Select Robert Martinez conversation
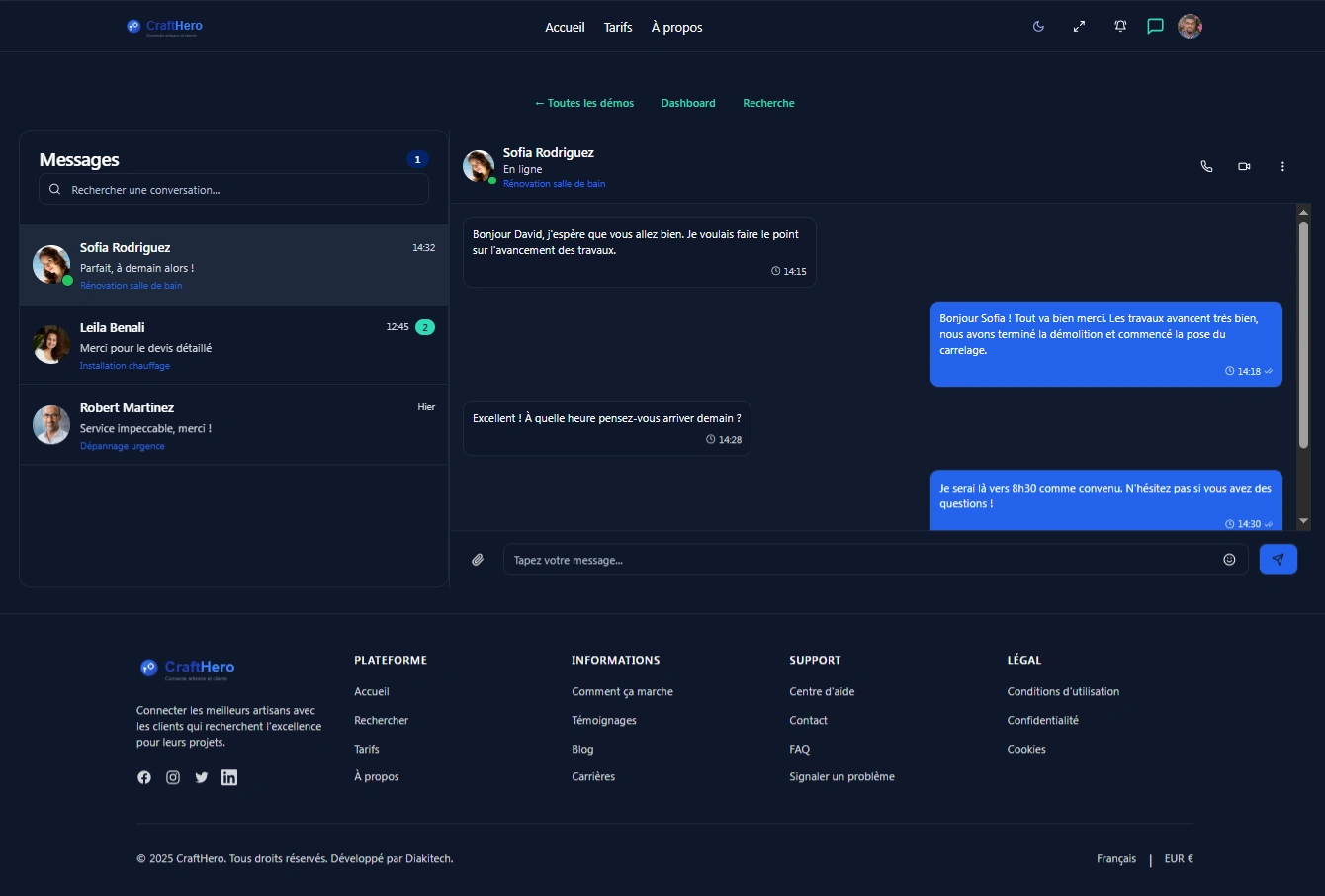The image size is (1325, 896). pyautogui.click(x=234, y=425)
